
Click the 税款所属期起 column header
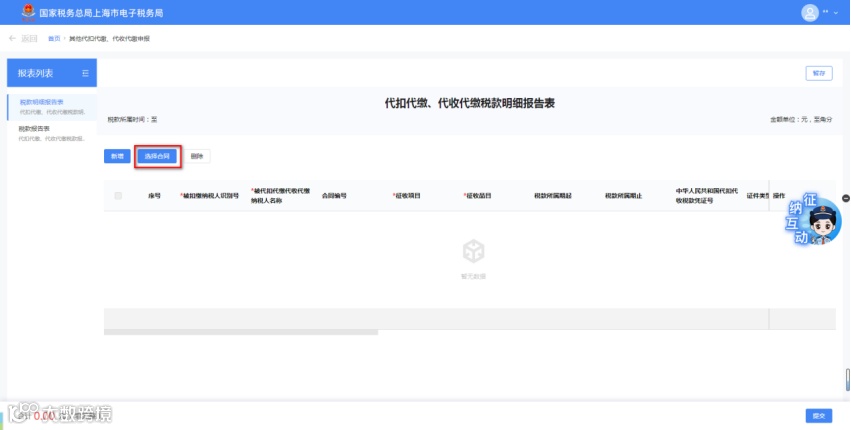552,195
